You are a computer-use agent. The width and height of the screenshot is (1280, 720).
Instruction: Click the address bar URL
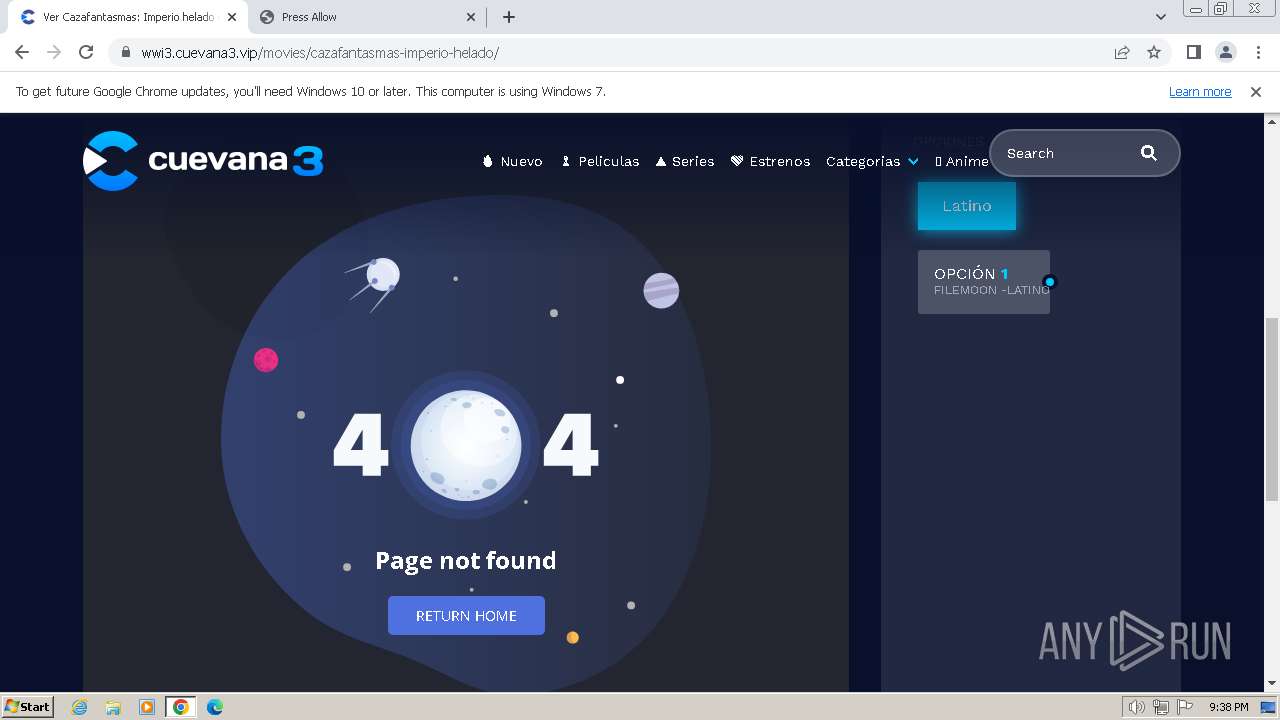tap(320, 53)
